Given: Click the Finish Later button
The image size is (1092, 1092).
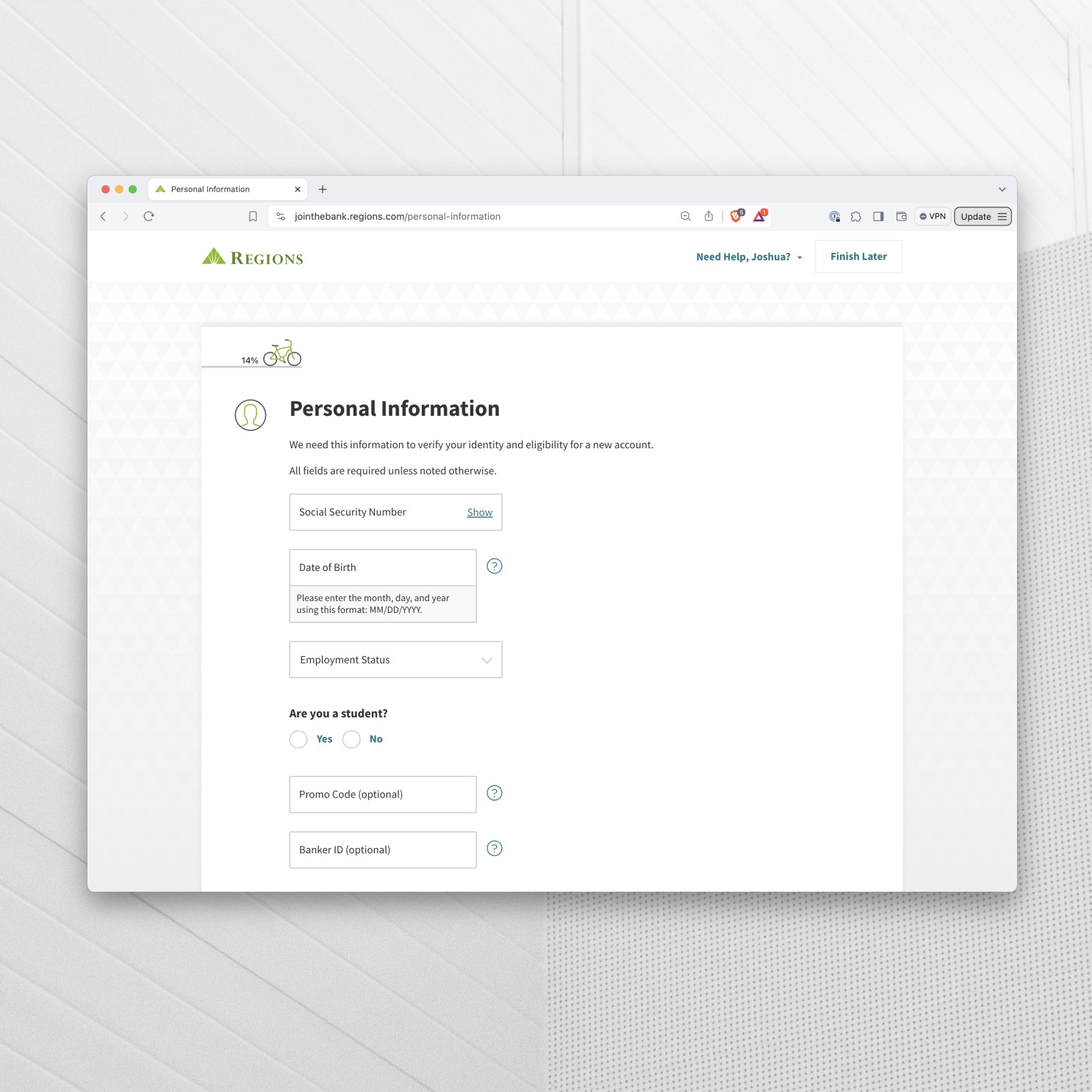Looking at the screenshot, I should pos(858,256).
